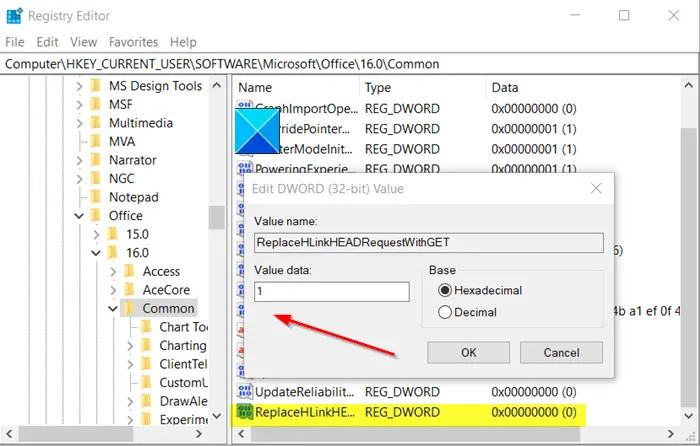Click the Registry Editor app icon
Image resolution: width=700 pixels, height=446 pixels.
coord(14,16)
